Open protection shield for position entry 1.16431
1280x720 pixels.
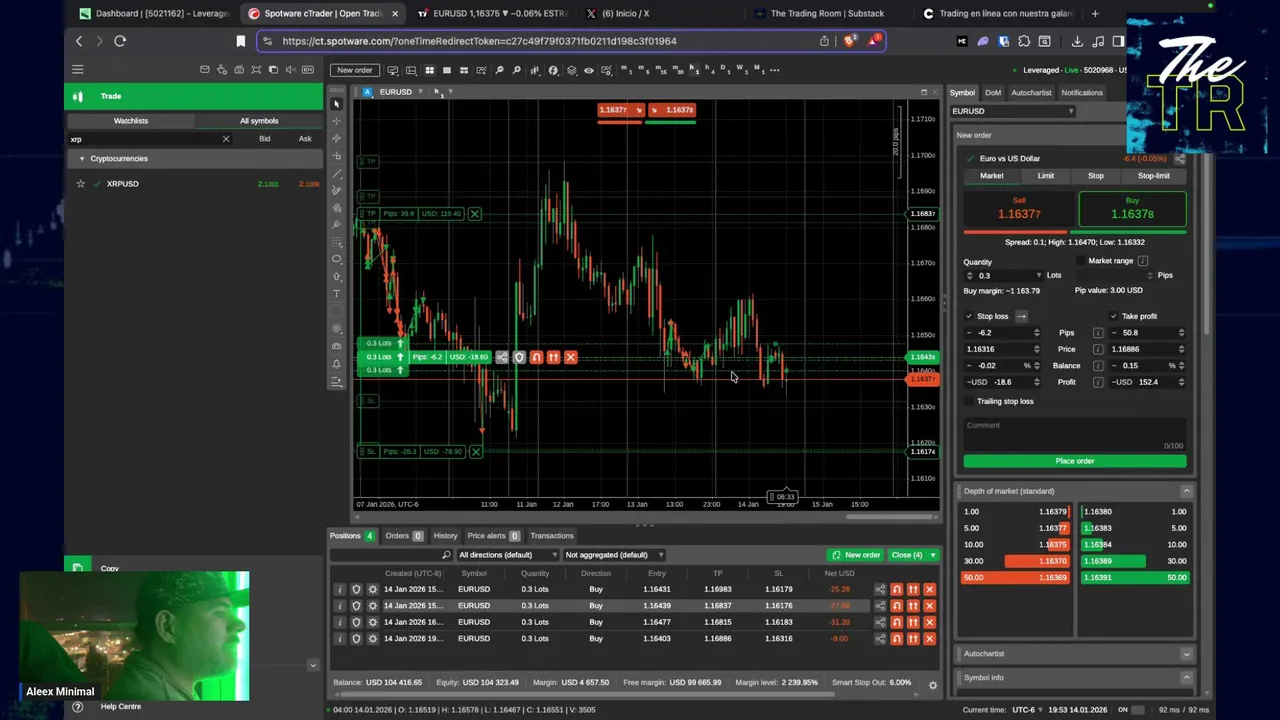(355, 589)
